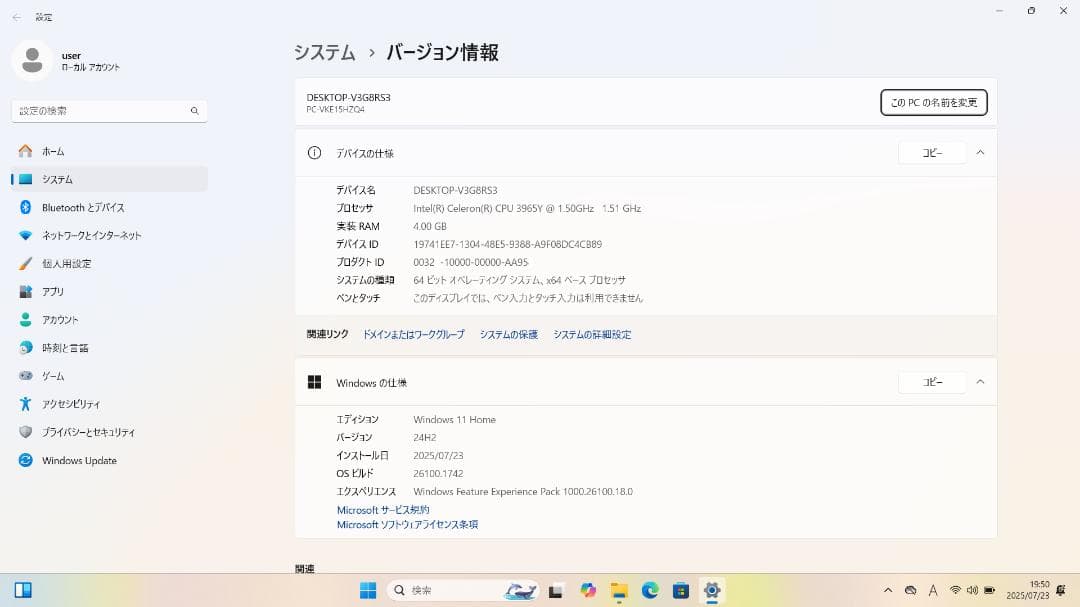Click the taskbar 検索 box
This screenshot has width=1080, height=607.
pyautogui.click(x=463, y=590)
